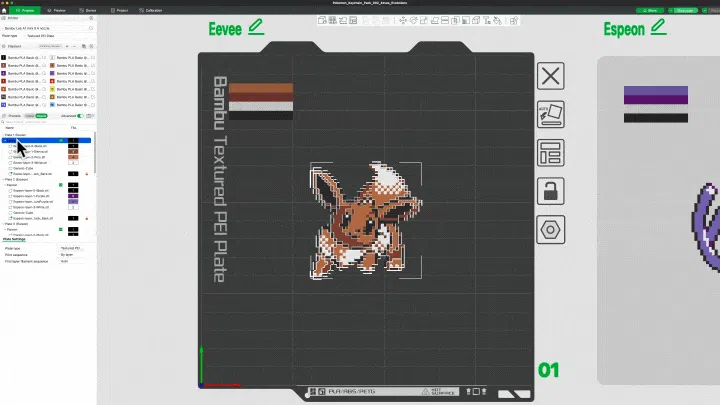
Task: Open the Assembly view icon
Action: pyautogui.click(x=514, y=20)
